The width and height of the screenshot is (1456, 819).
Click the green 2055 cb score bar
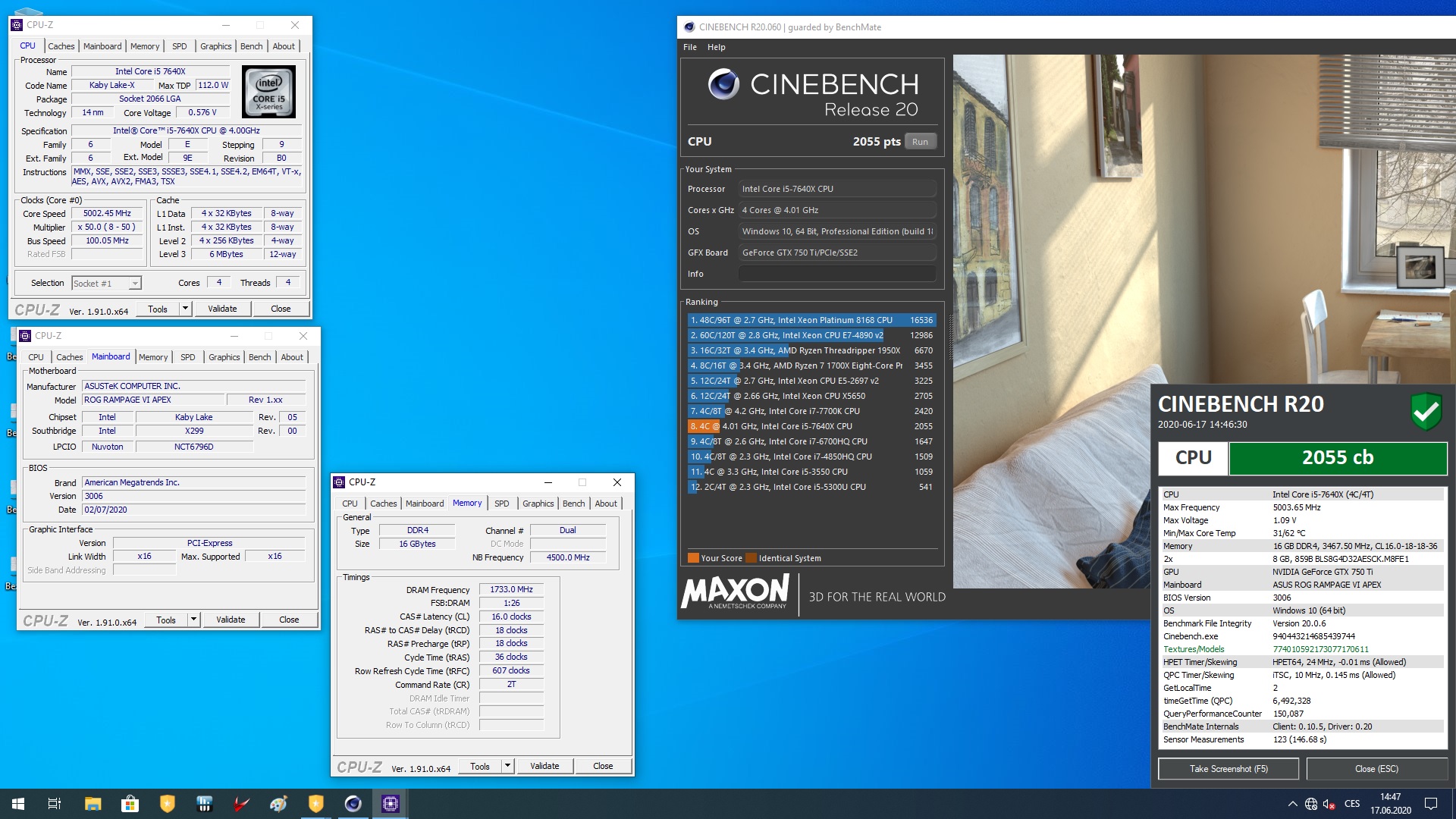click(x=1338, y=458)
